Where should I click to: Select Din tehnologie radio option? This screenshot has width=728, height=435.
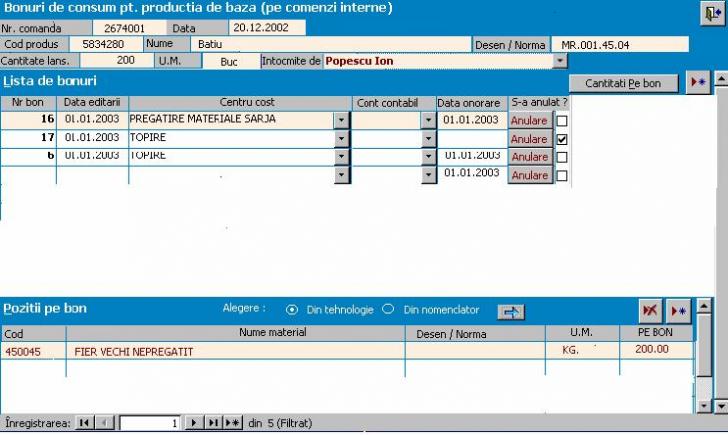point(292,310)
